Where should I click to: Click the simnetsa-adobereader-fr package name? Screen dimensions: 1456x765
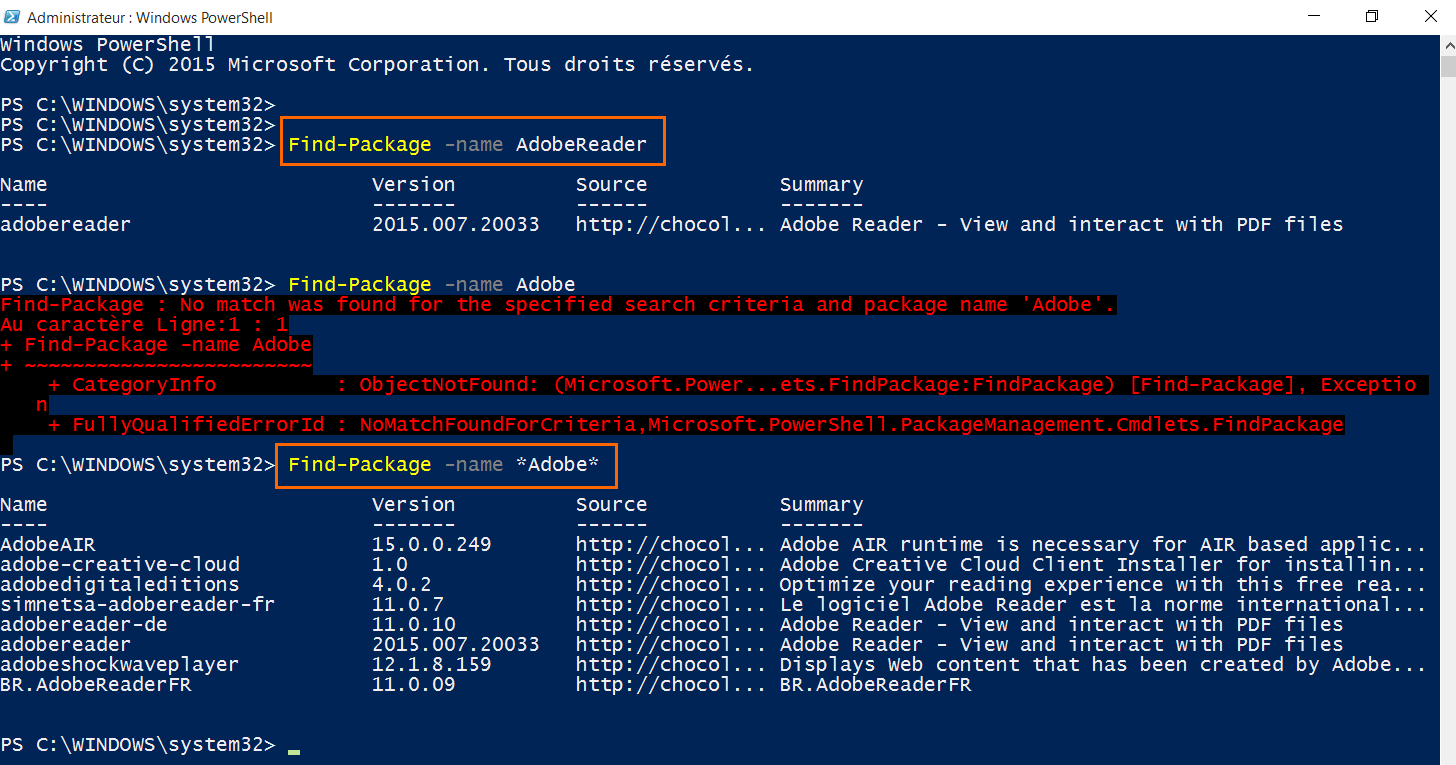[137, 605]
